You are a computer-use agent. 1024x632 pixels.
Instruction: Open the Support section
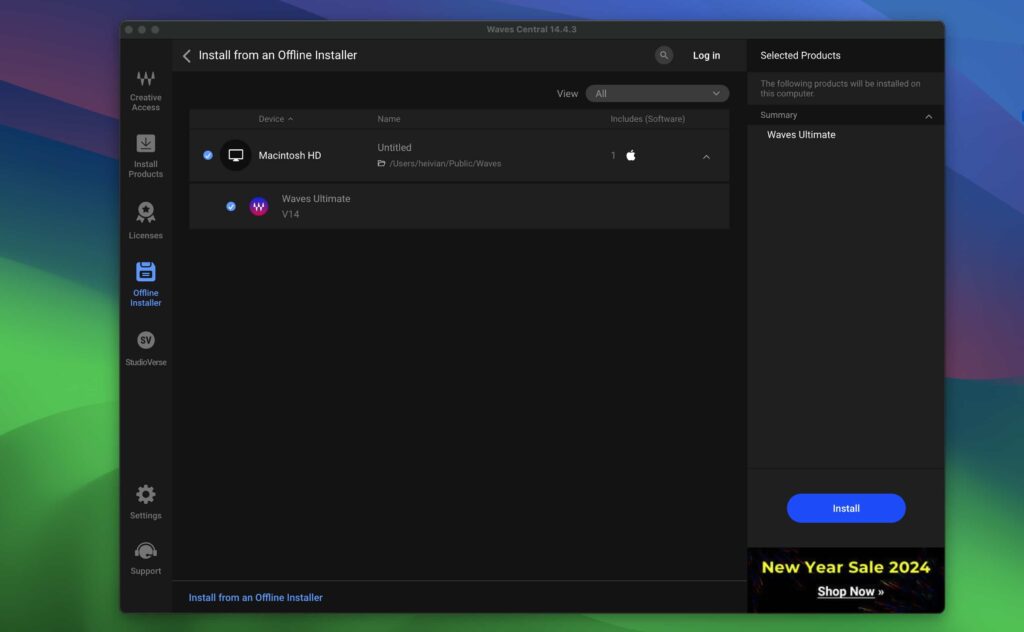click(145, 553)
